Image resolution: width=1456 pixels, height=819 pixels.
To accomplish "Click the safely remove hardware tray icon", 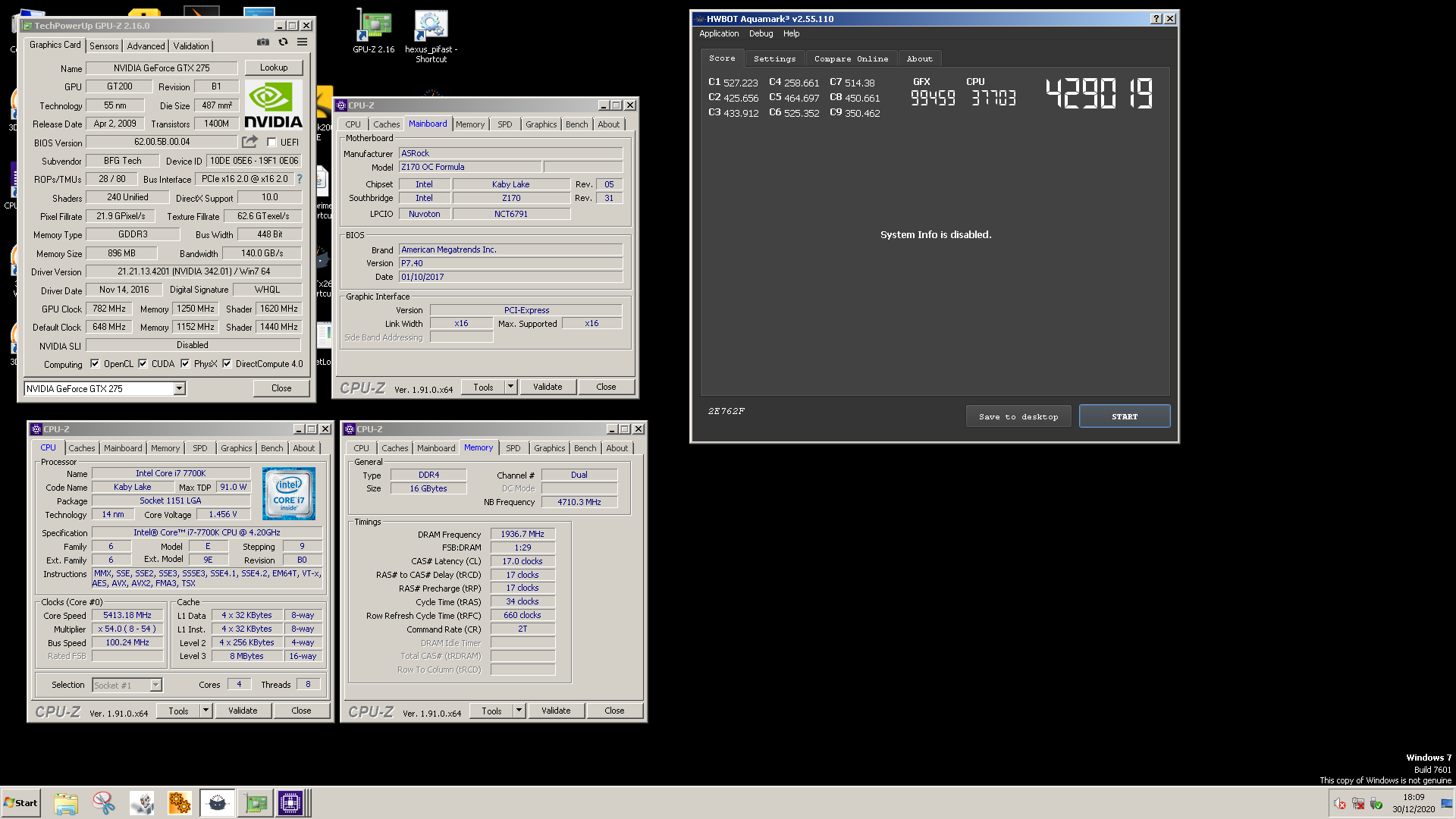I will (x=1376, y=804).
